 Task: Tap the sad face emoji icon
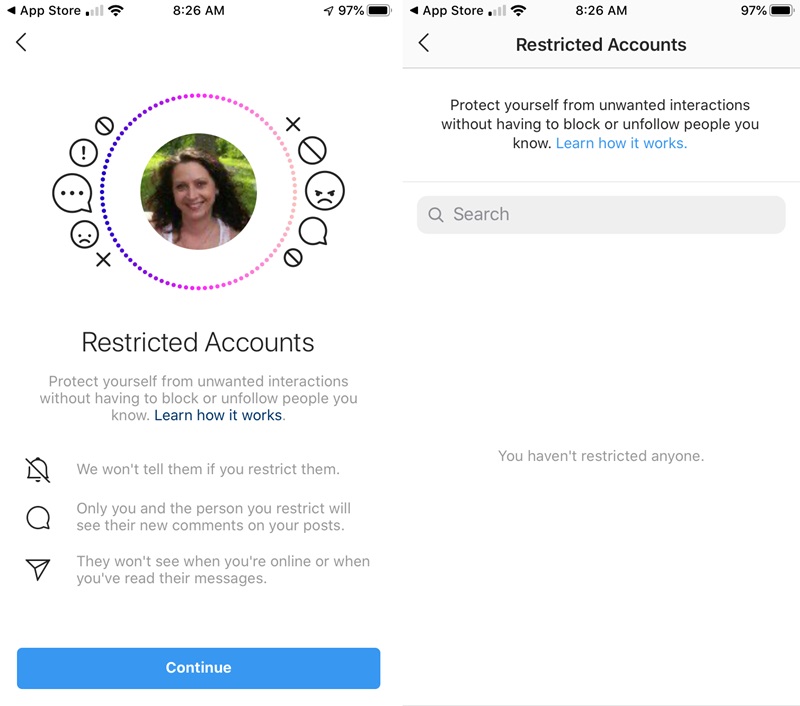pyautogui.click(x=84, y=235)
